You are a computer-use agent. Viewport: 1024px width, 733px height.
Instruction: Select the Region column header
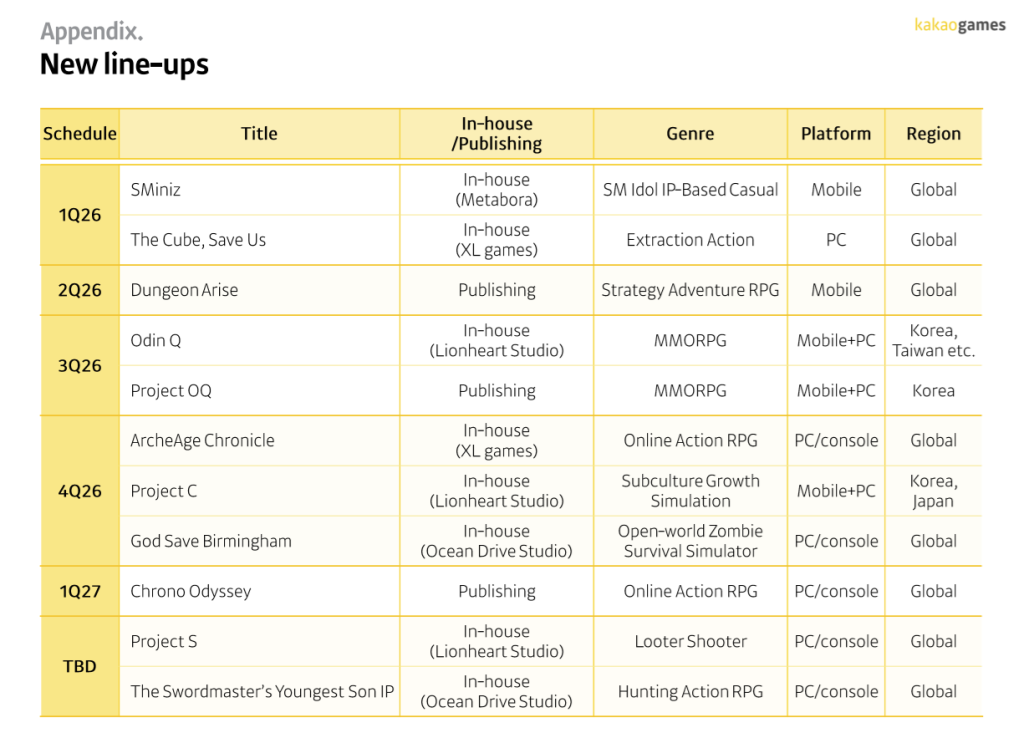coord(933,134)
